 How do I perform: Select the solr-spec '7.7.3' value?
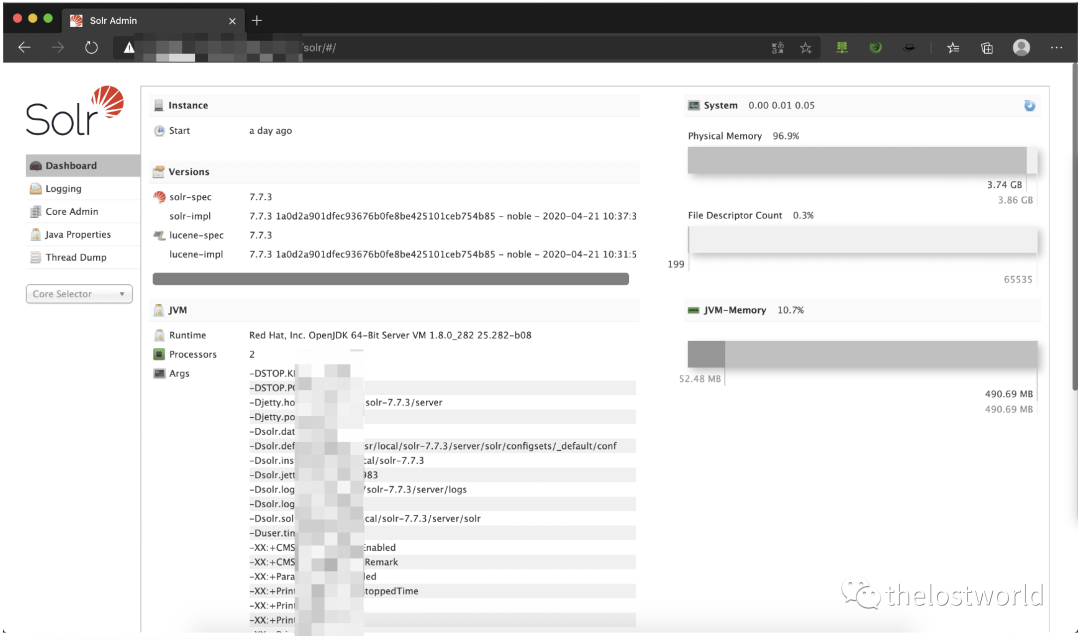[x=260, y=197]
